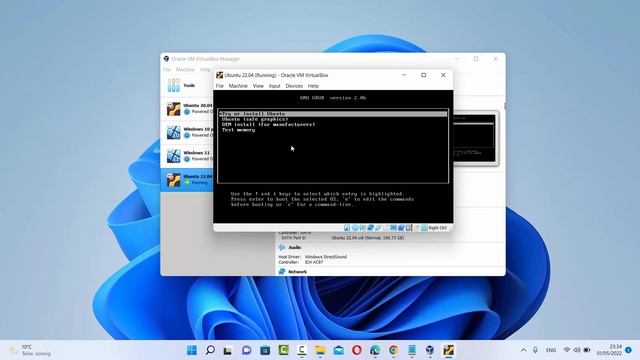Screen dimensions: 640x360
Task: Select Tools in VirtualBox Manager sidebar
Action: tap(187, 85)
